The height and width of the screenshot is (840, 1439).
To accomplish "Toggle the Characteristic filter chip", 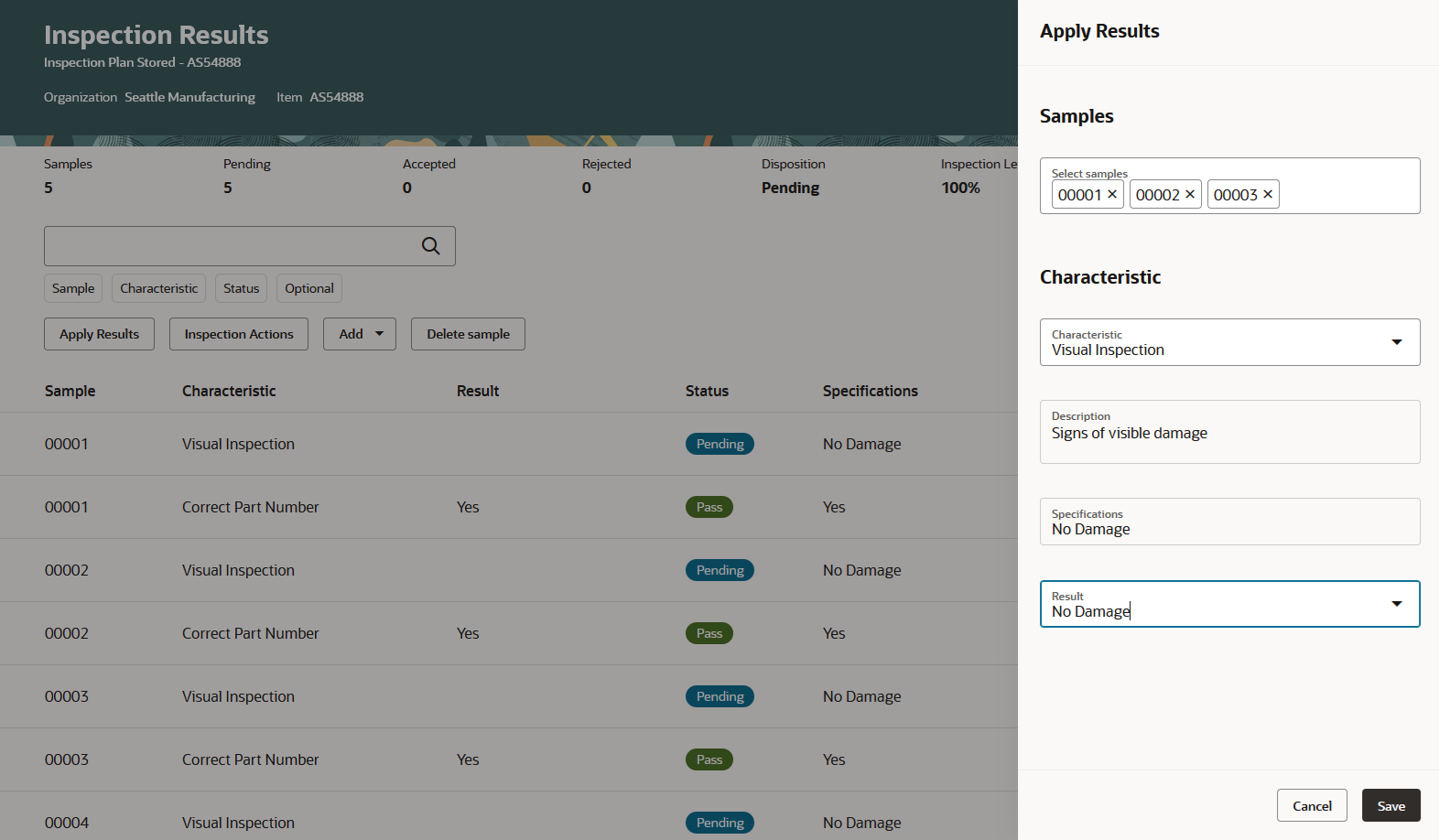I will point(158,288).
